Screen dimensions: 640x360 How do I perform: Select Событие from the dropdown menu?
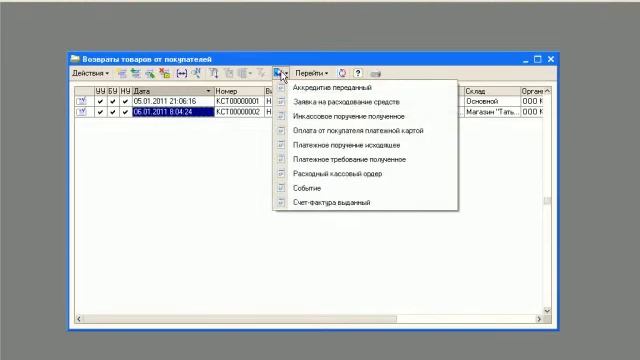(365, 188)
